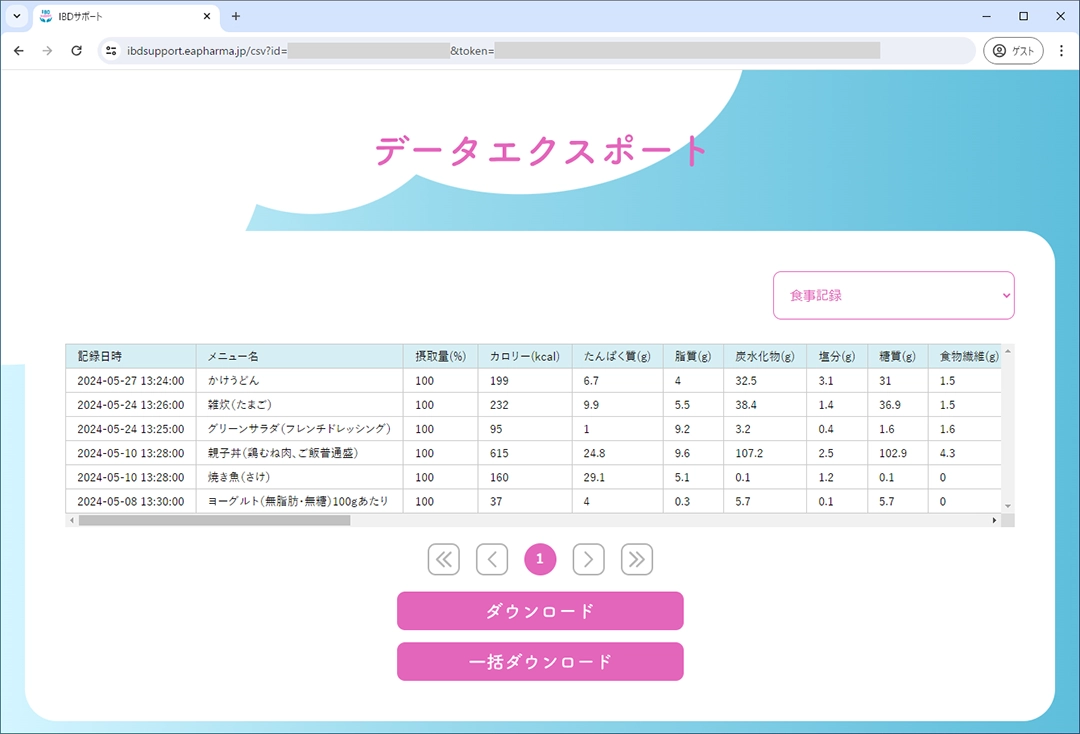Select the 焼き魚(さけ) menu cell

tap(300, 477)
